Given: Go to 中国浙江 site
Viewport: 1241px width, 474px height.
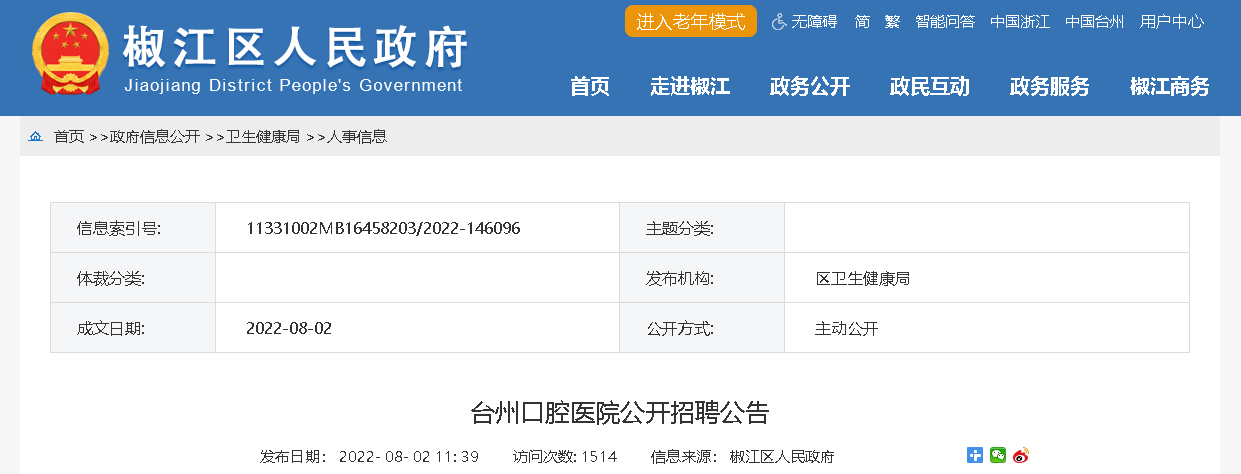Looking at the screenshot, I should pyautogui.click(x=1020, y=21).
